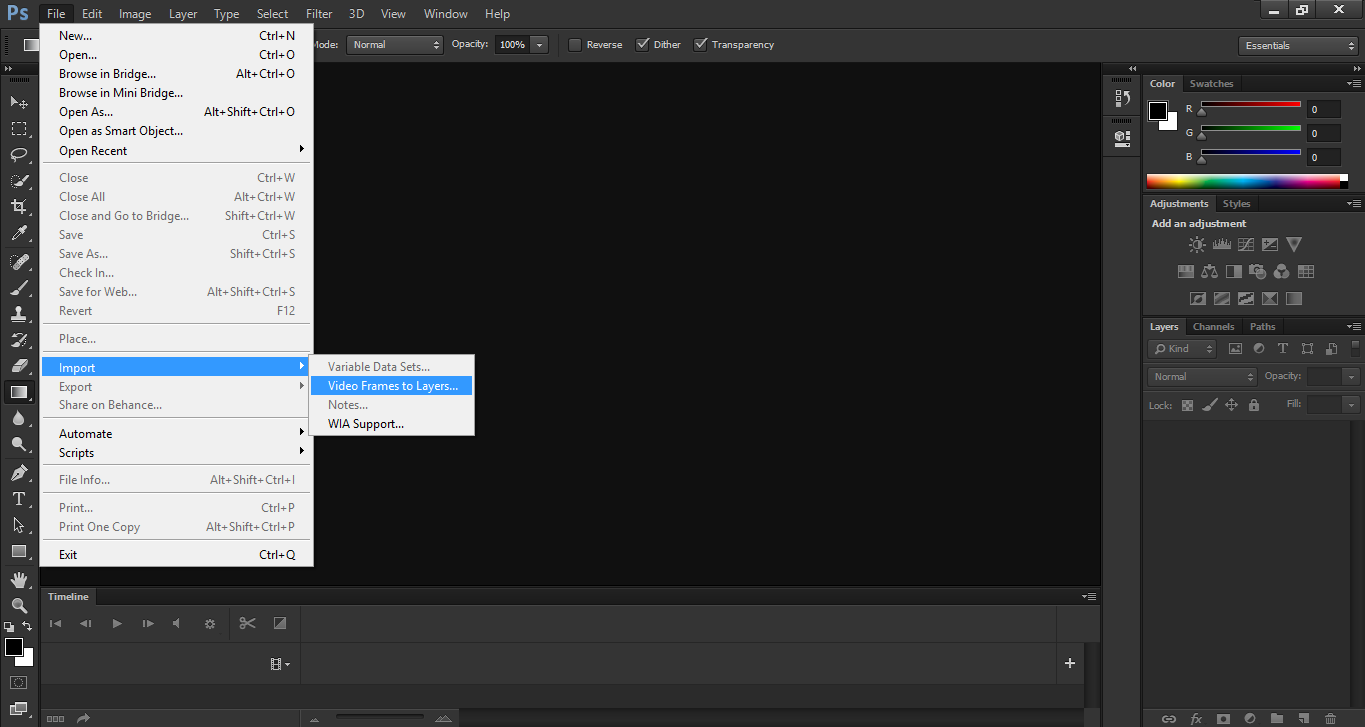Viewport: 1365px width, 727px height.
Task: Uncheck the Dither checkbox
Action: coord(643,44)
